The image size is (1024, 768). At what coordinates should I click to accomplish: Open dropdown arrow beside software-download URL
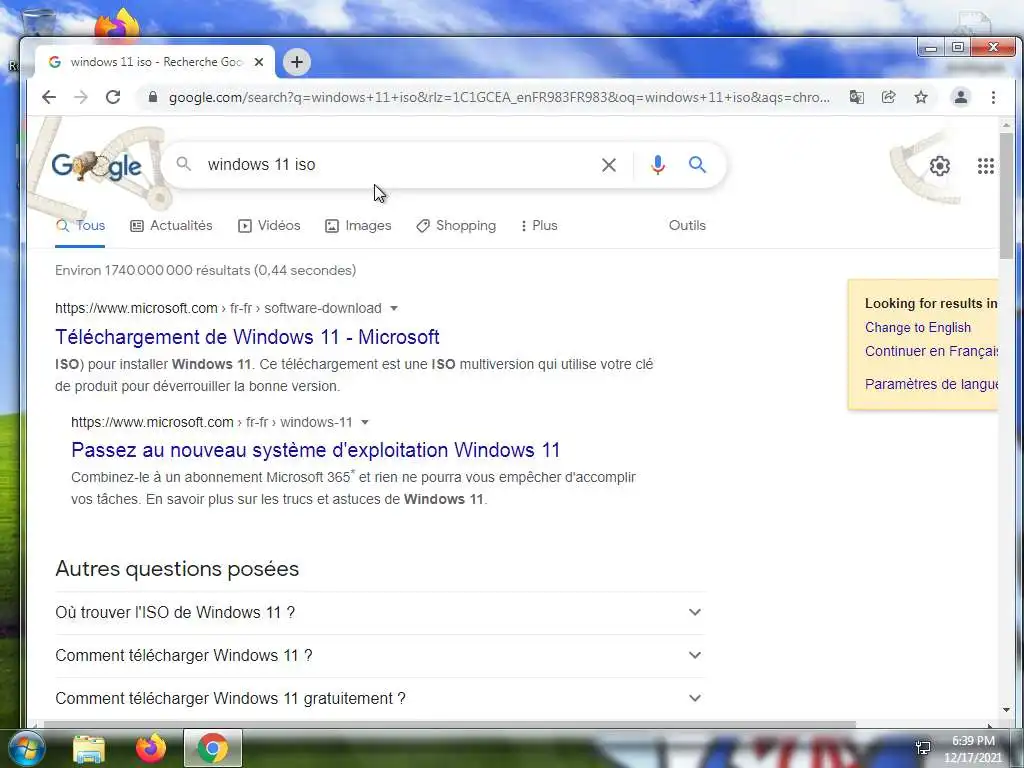point(394,308)
